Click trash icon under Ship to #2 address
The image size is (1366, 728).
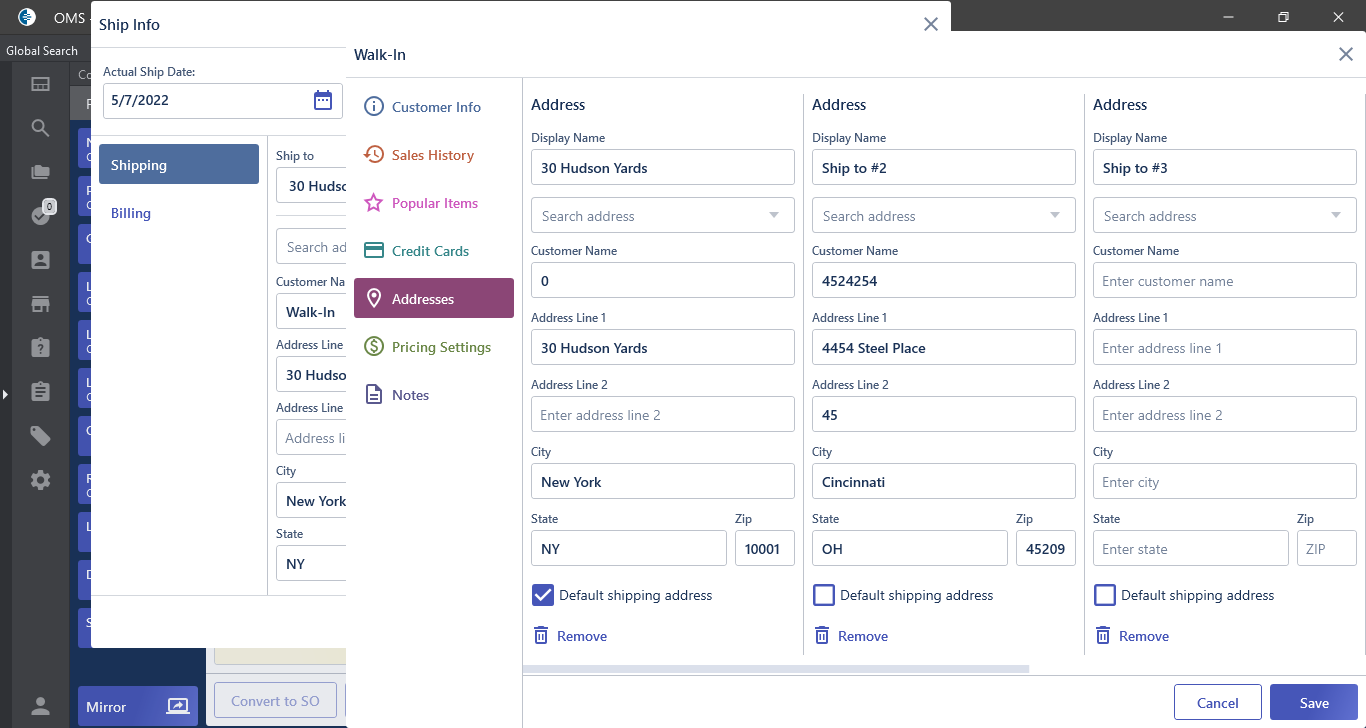coord(822,635)
